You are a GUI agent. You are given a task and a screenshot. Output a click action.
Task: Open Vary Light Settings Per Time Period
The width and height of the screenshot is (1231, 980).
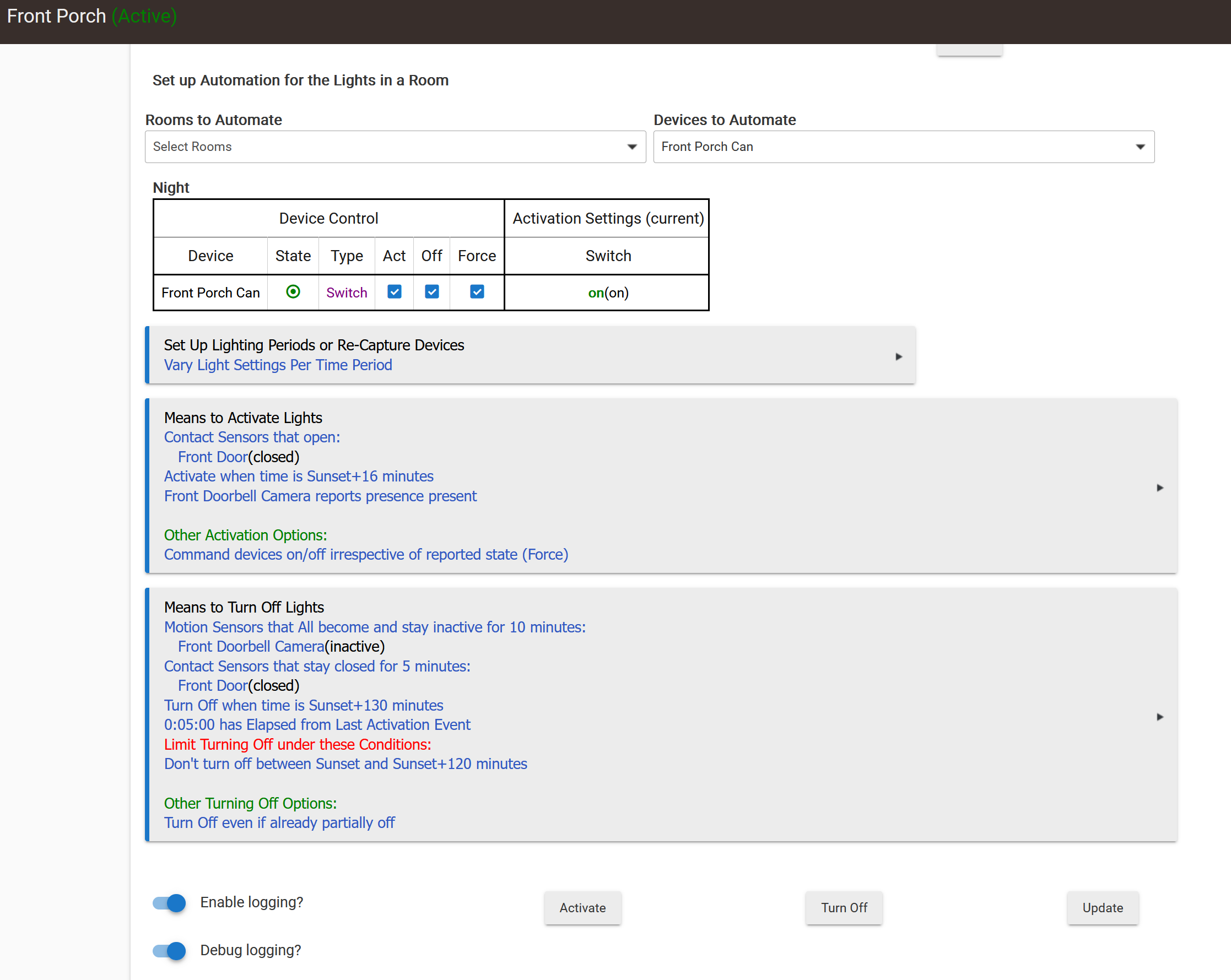[x=278, y=365]
